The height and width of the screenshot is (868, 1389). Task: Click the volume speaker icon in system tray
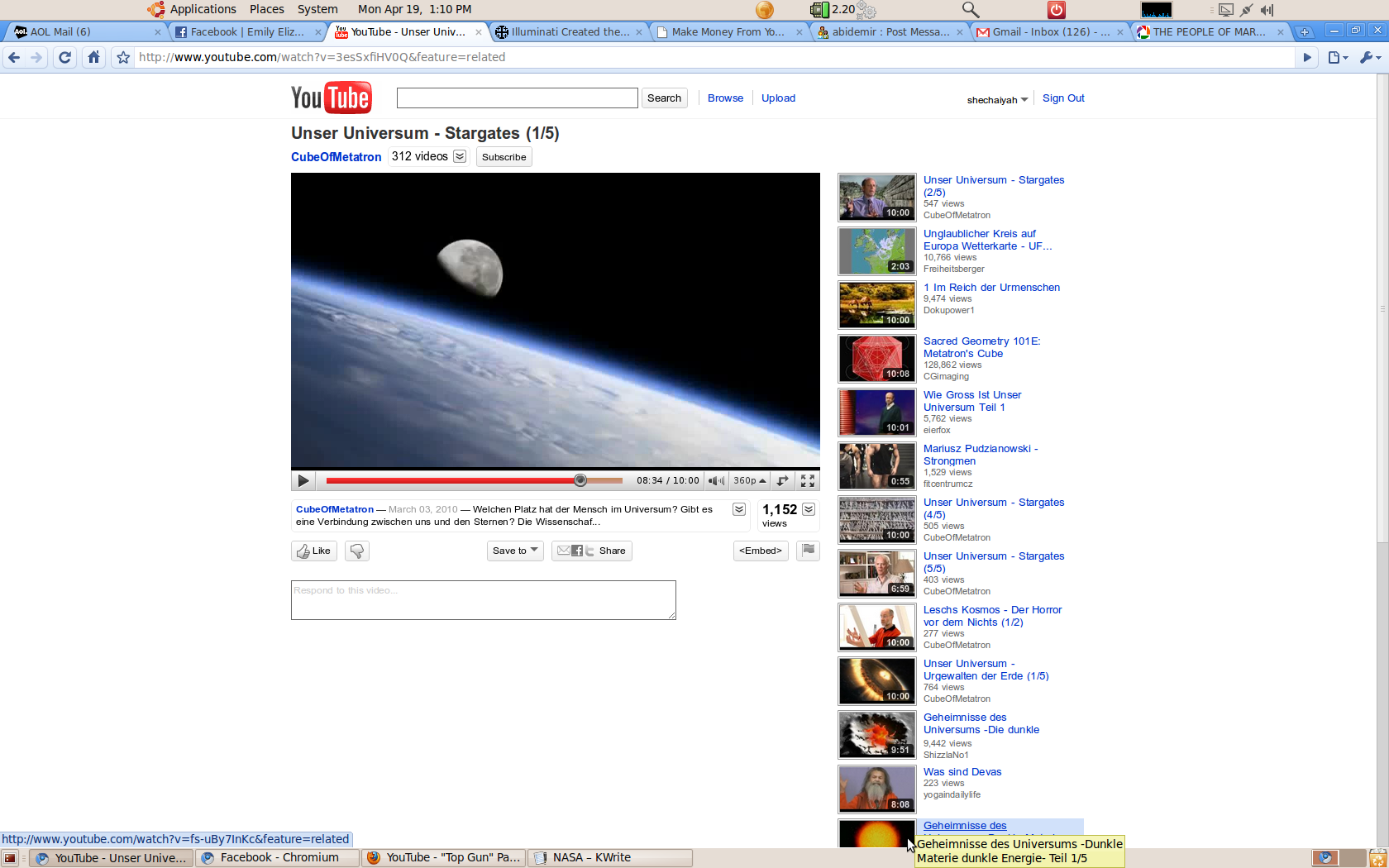tap(1267, 10)
